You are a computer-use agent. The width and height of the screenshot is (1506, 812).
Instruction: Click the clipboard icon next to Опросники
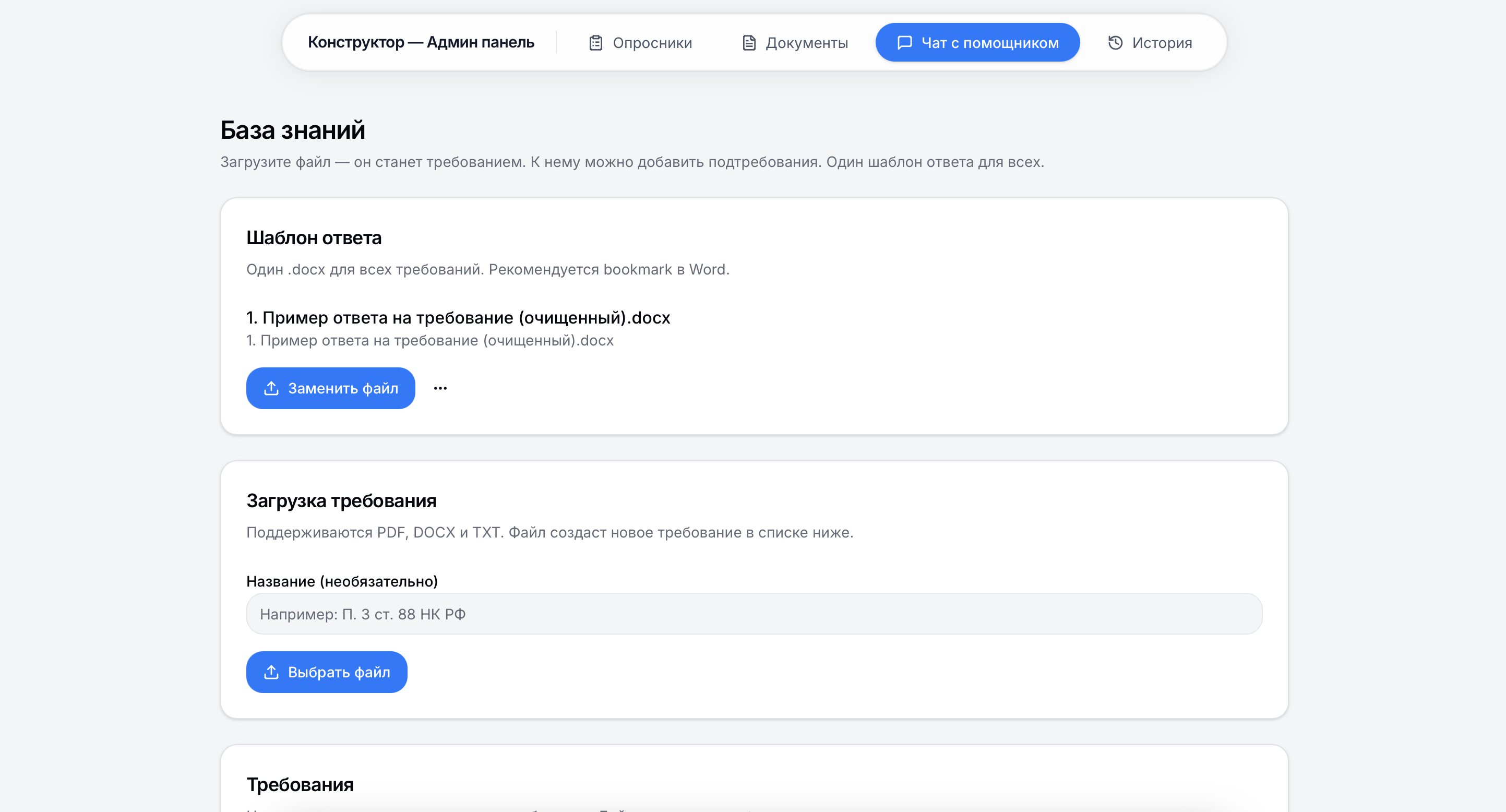point(596,43)
